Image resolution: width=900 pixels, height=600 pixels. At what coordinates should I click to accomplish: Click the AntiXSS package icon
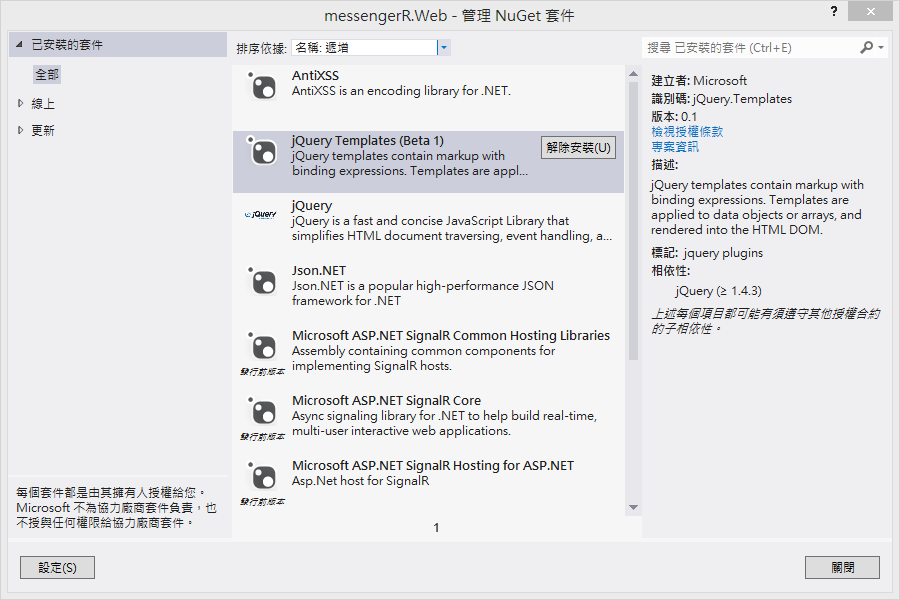(x=262, y=86)
